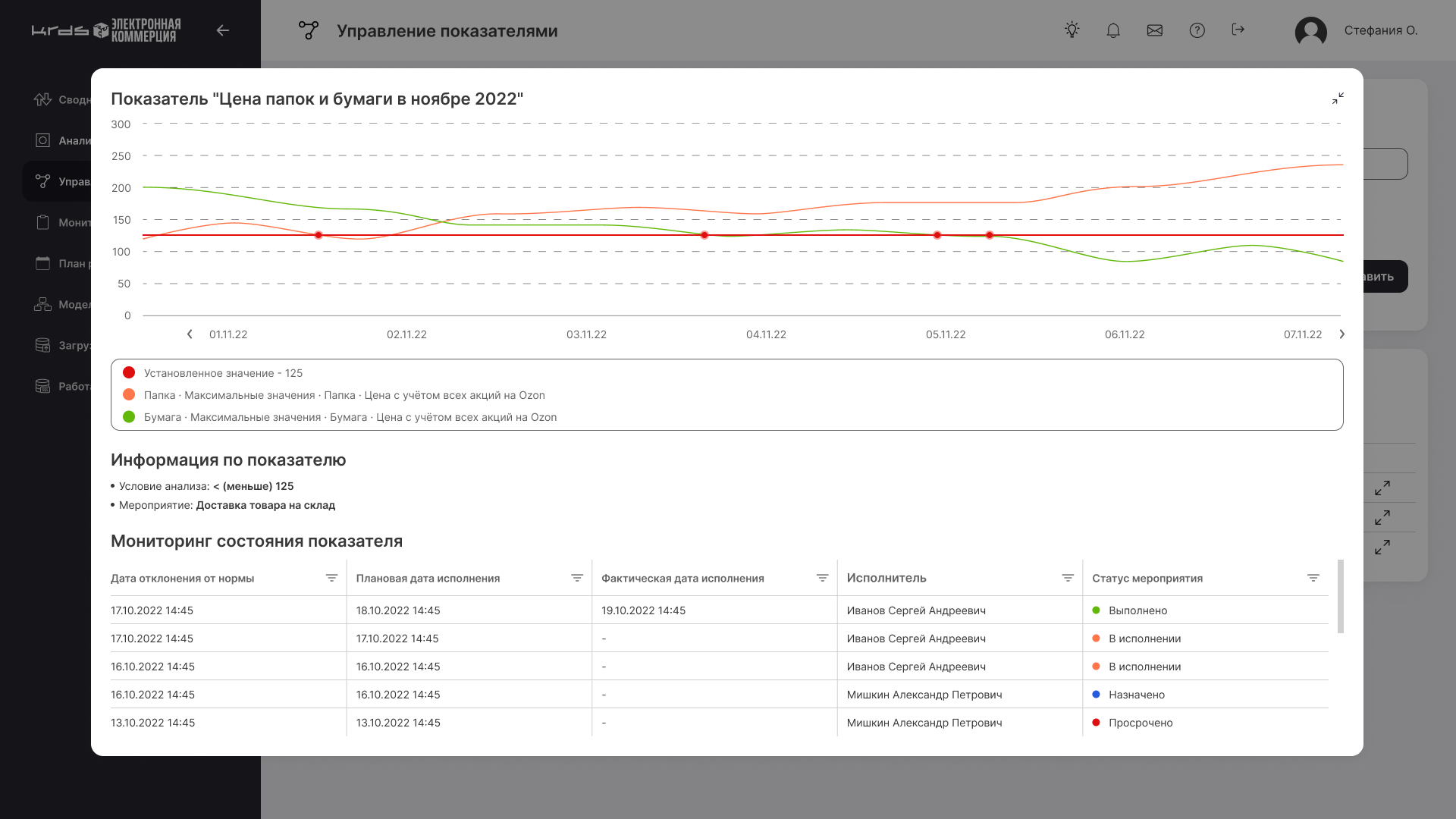Open messages envelope icon
This screenshot has width=1456, height=819.
coord(1154,30)
